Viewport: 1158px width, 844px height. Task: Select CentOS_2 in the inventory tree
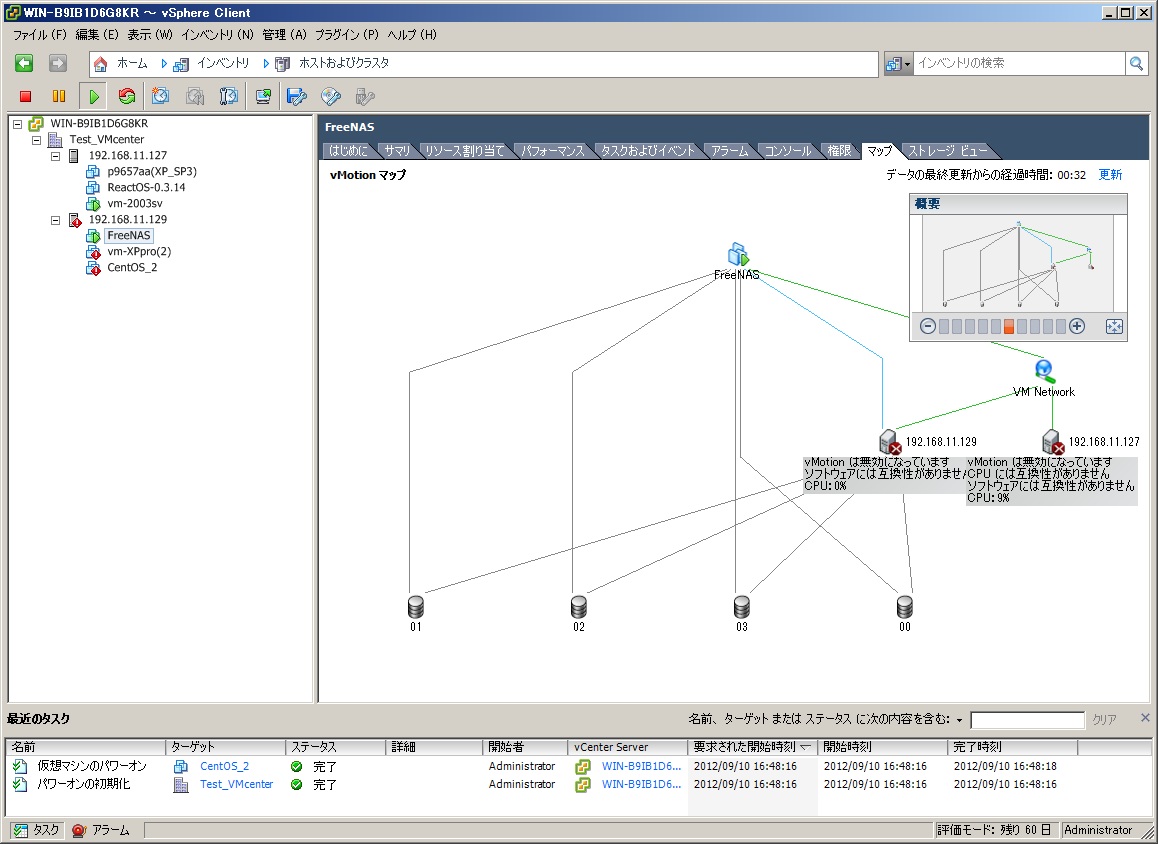coord(131,268)
